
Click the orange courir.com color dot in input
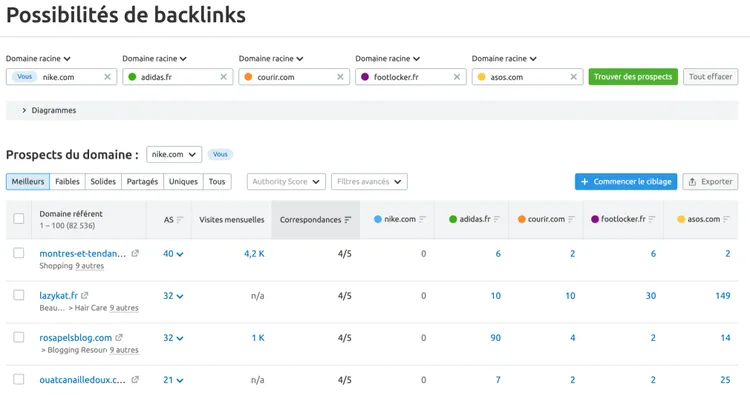pos(248,77)
